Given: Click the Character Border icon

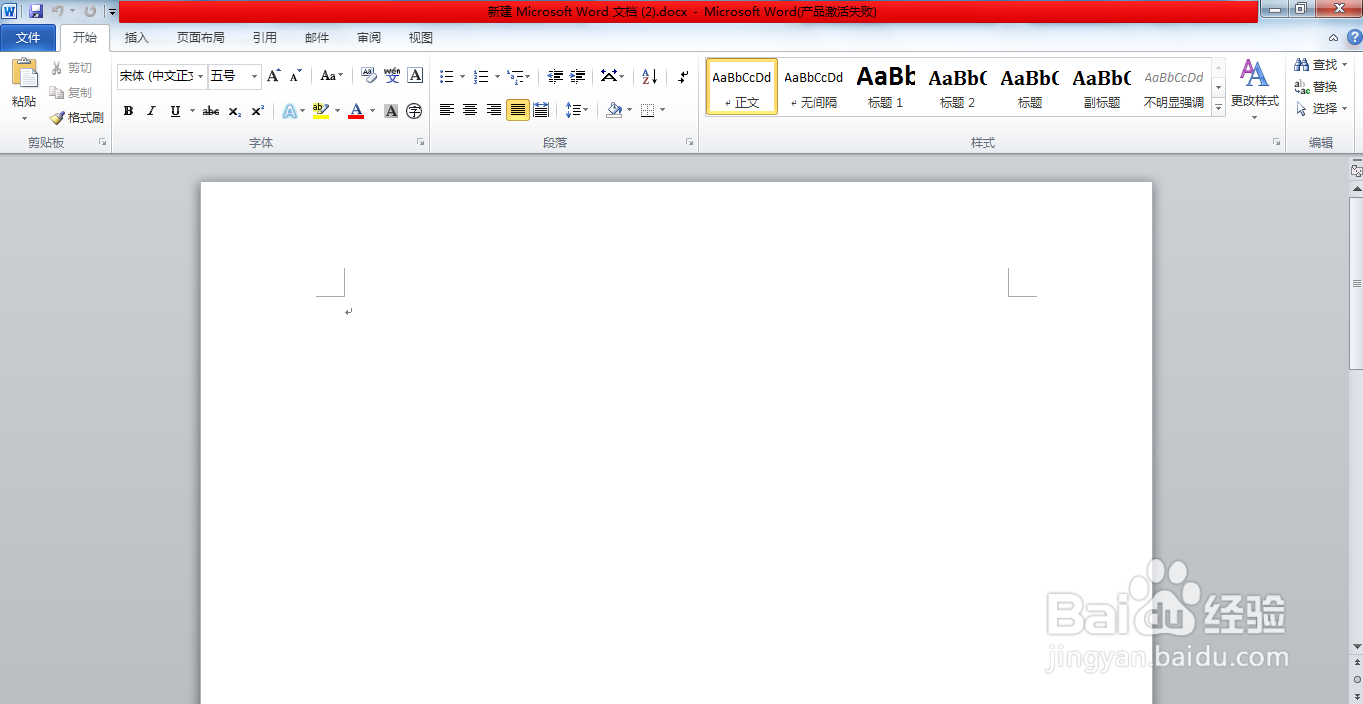Looking at the screenshot, I should tap(415, 76).
